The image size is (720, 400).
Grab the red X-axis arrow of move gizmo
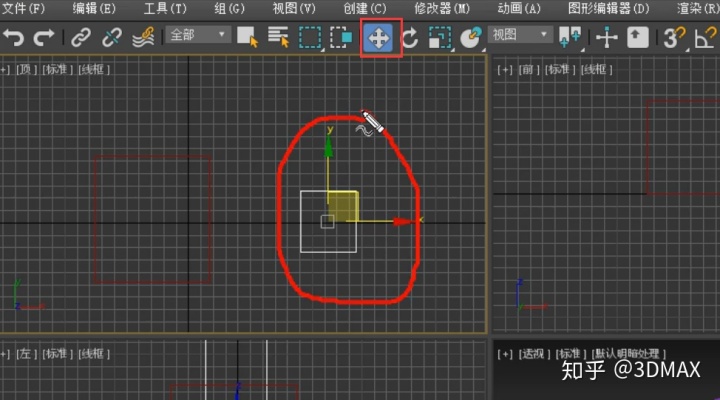point(403,222)
